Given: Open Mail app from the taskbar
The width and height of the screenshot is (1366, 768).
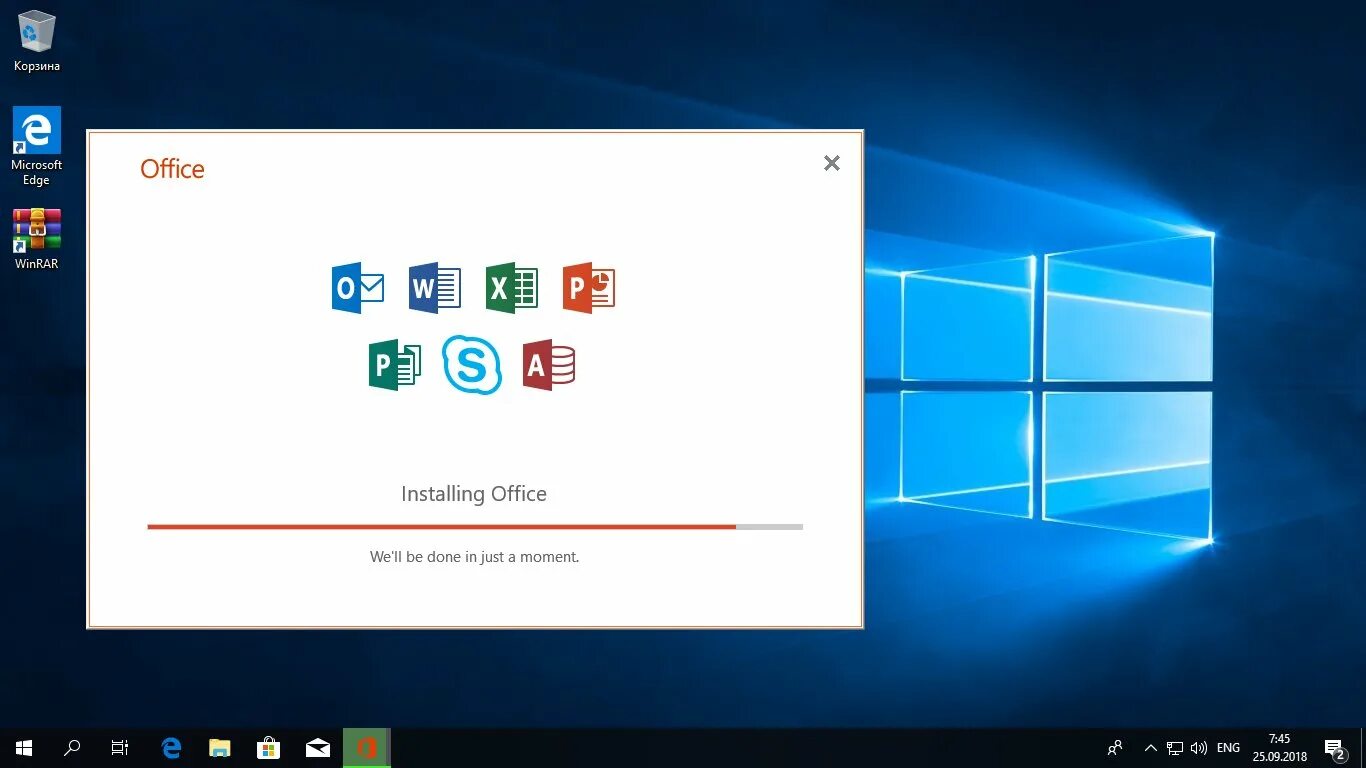Looking at the screenshot, I should [x=318, y=748].
